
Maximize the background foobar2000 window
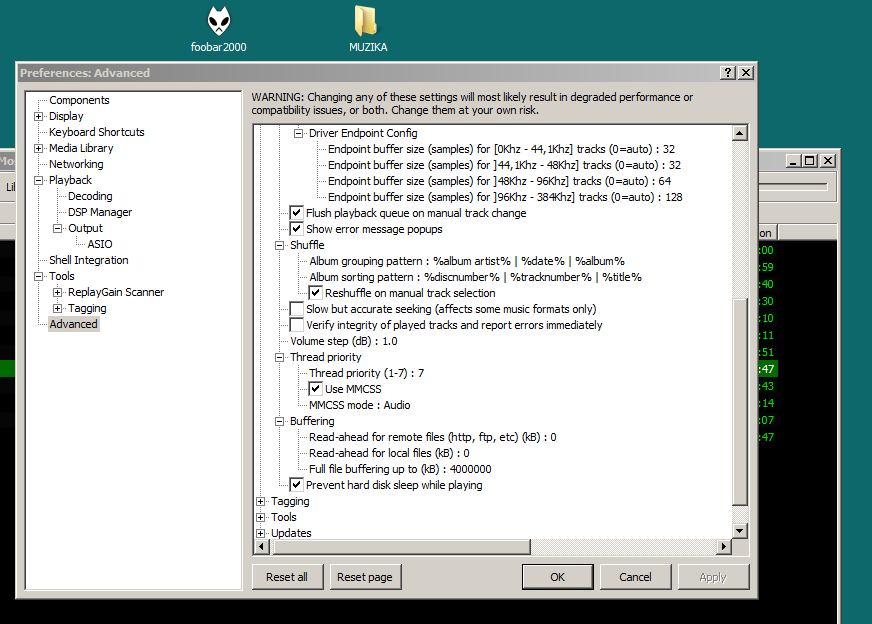coord(810,161)
